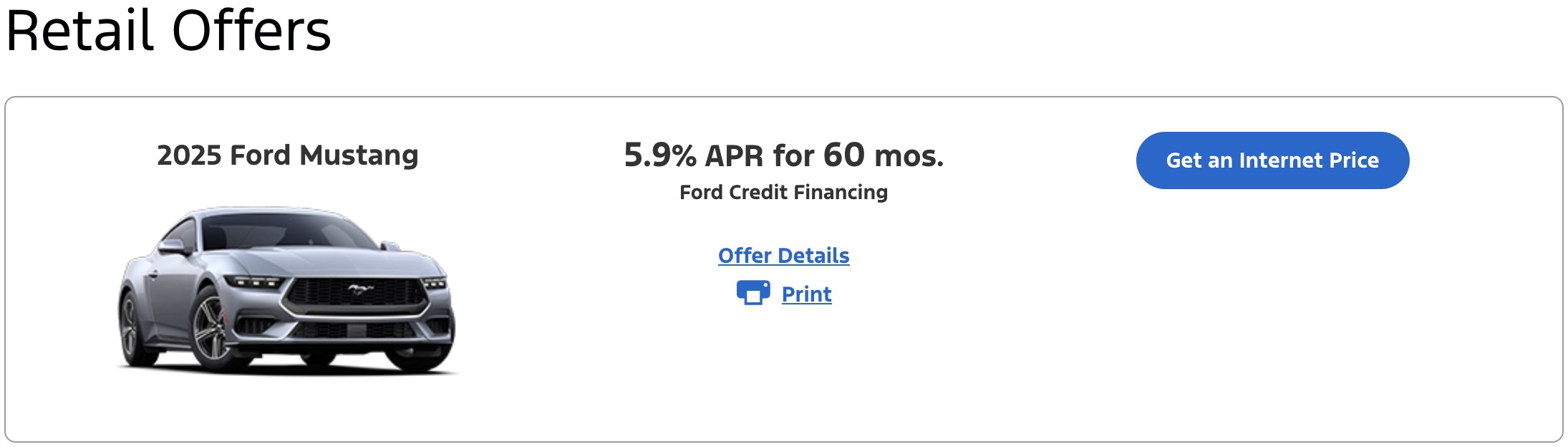Click the Ford Credit Financing label
Image resolution: width=1568 pixels, height=447 pixels.
pyautogui.click(x=783, y=192)
